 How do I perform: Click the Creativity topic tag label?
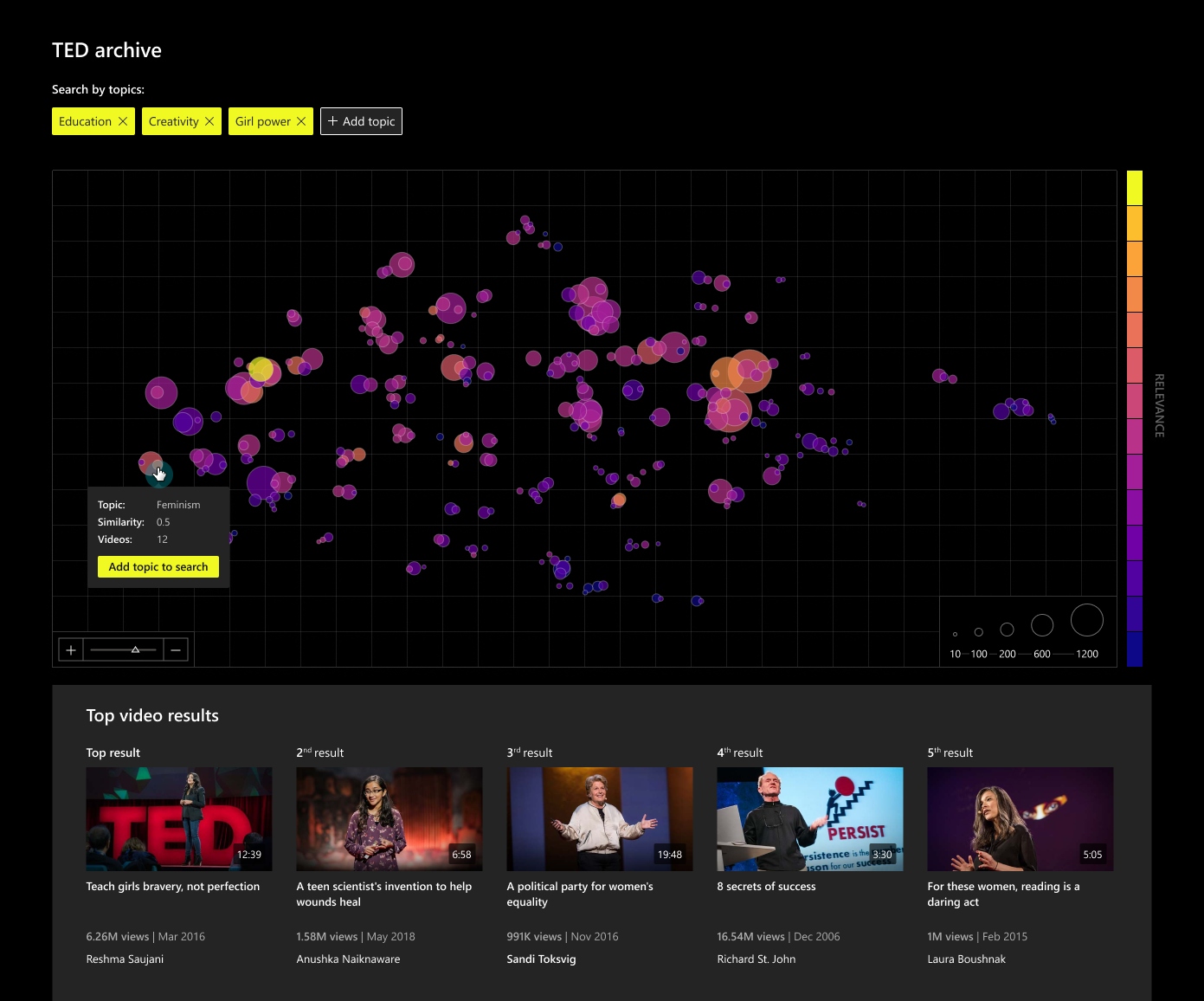174,121
